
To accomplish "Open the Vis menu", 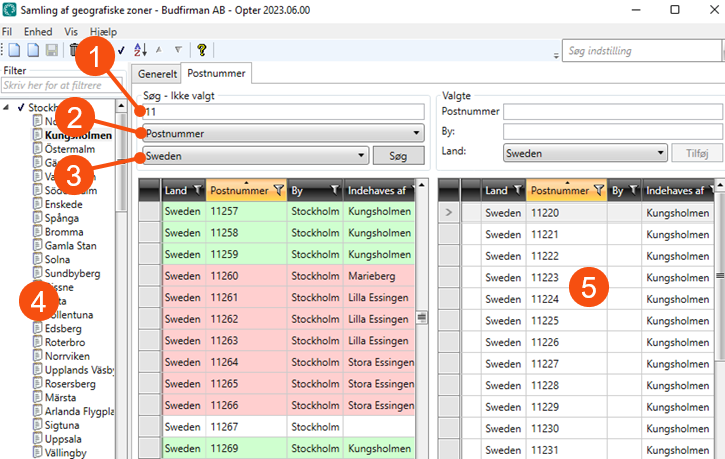I will 71,31.
